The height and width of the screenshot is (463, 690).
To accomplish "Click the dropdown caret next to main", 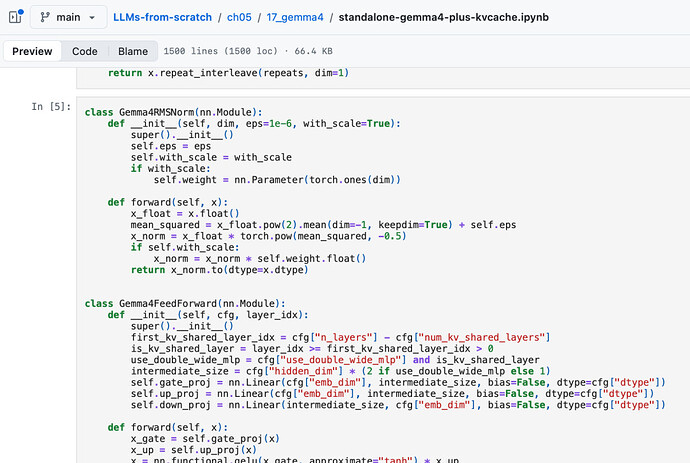I will click(92, 18).
